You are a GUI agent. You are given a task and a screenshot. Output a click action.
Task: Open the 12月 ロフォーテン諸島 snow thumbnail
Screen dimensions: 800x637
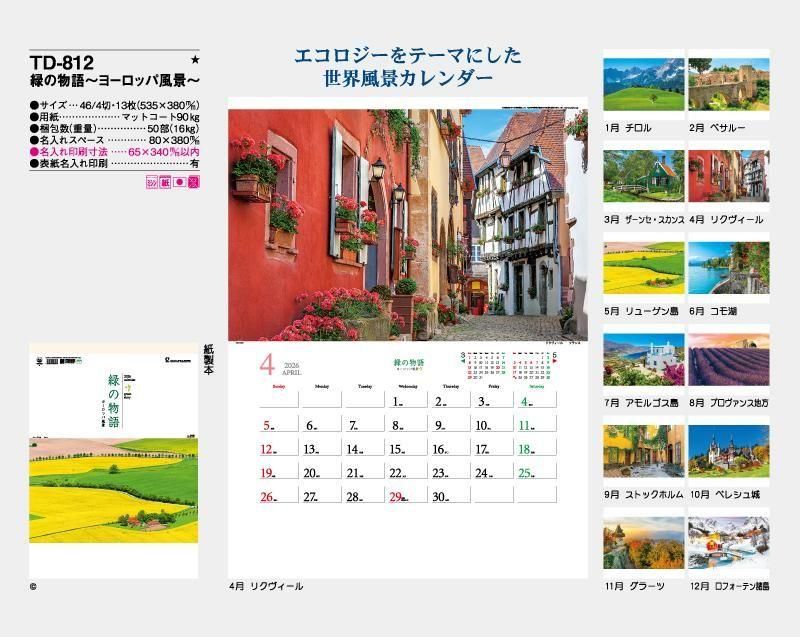(729, 543)
